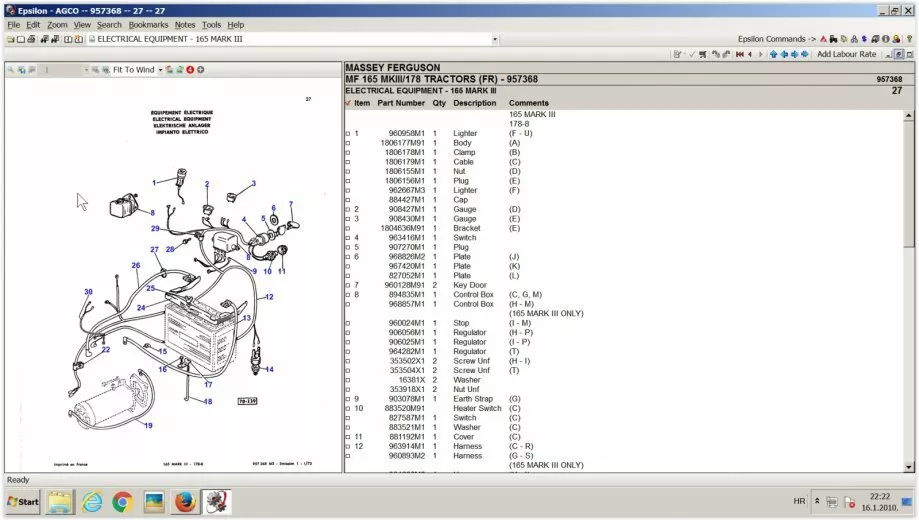Open the ELECTRICAL EQUIPMENT path dropdown arrow

(495, 39)
